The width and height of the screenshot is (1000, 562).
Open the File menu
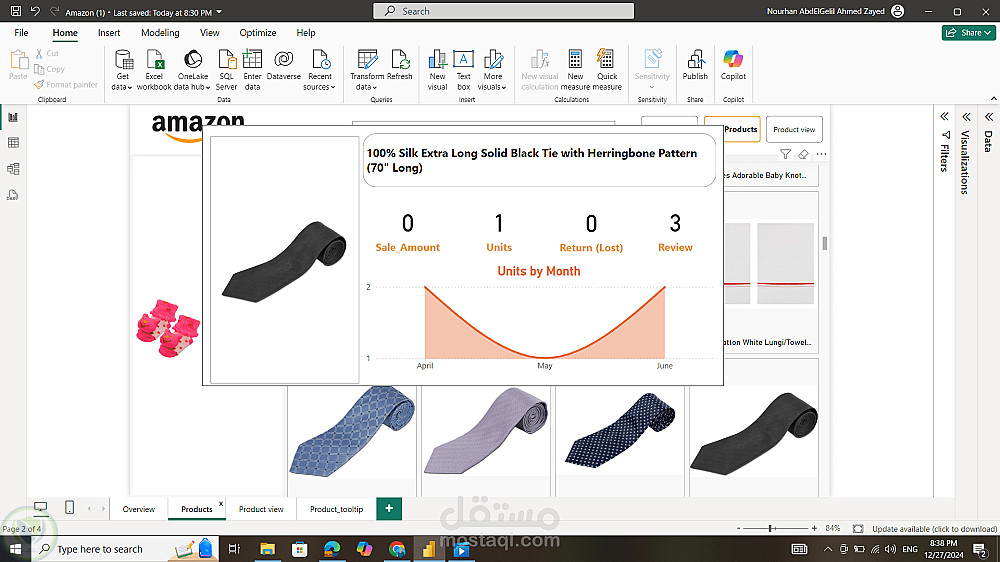pos(21,33)
